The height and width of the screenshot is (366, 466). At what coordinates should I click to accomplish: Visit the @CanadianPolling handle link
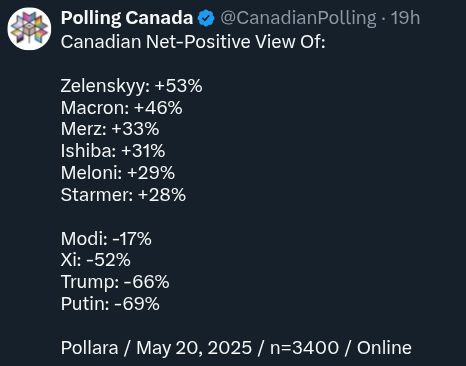pos(298,18)
